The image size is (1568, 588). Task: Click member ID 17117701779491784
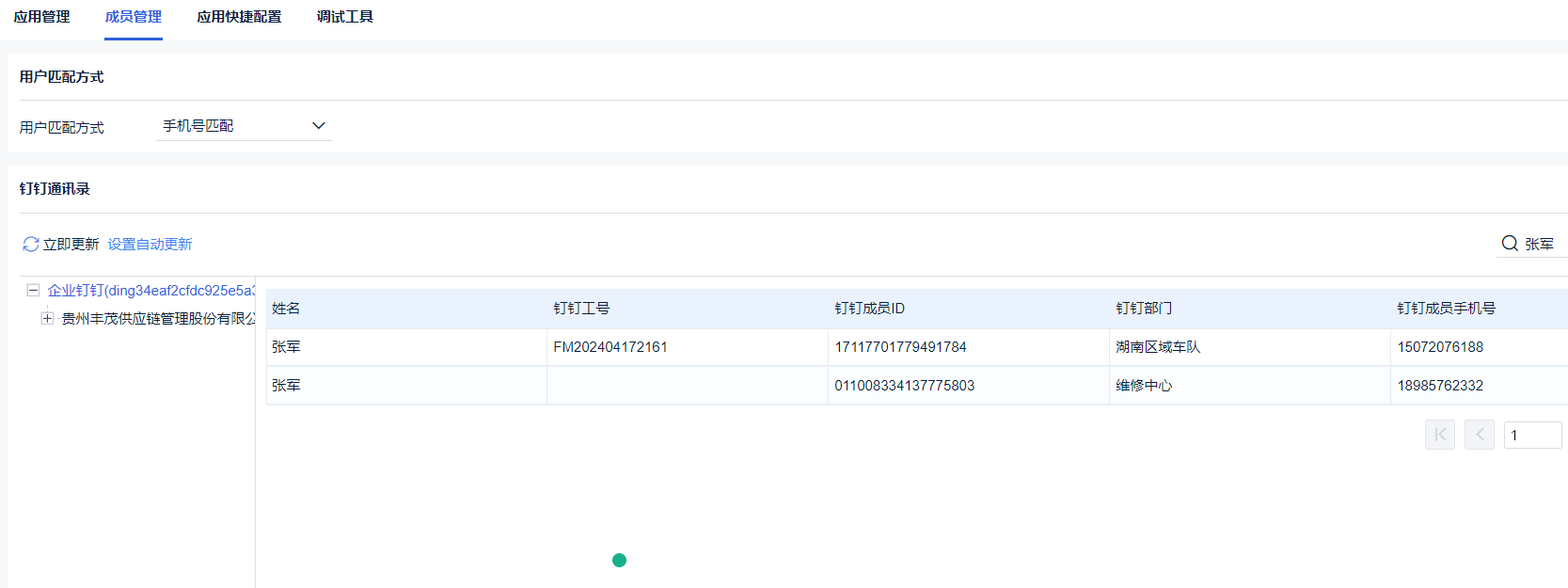[900, 347]
